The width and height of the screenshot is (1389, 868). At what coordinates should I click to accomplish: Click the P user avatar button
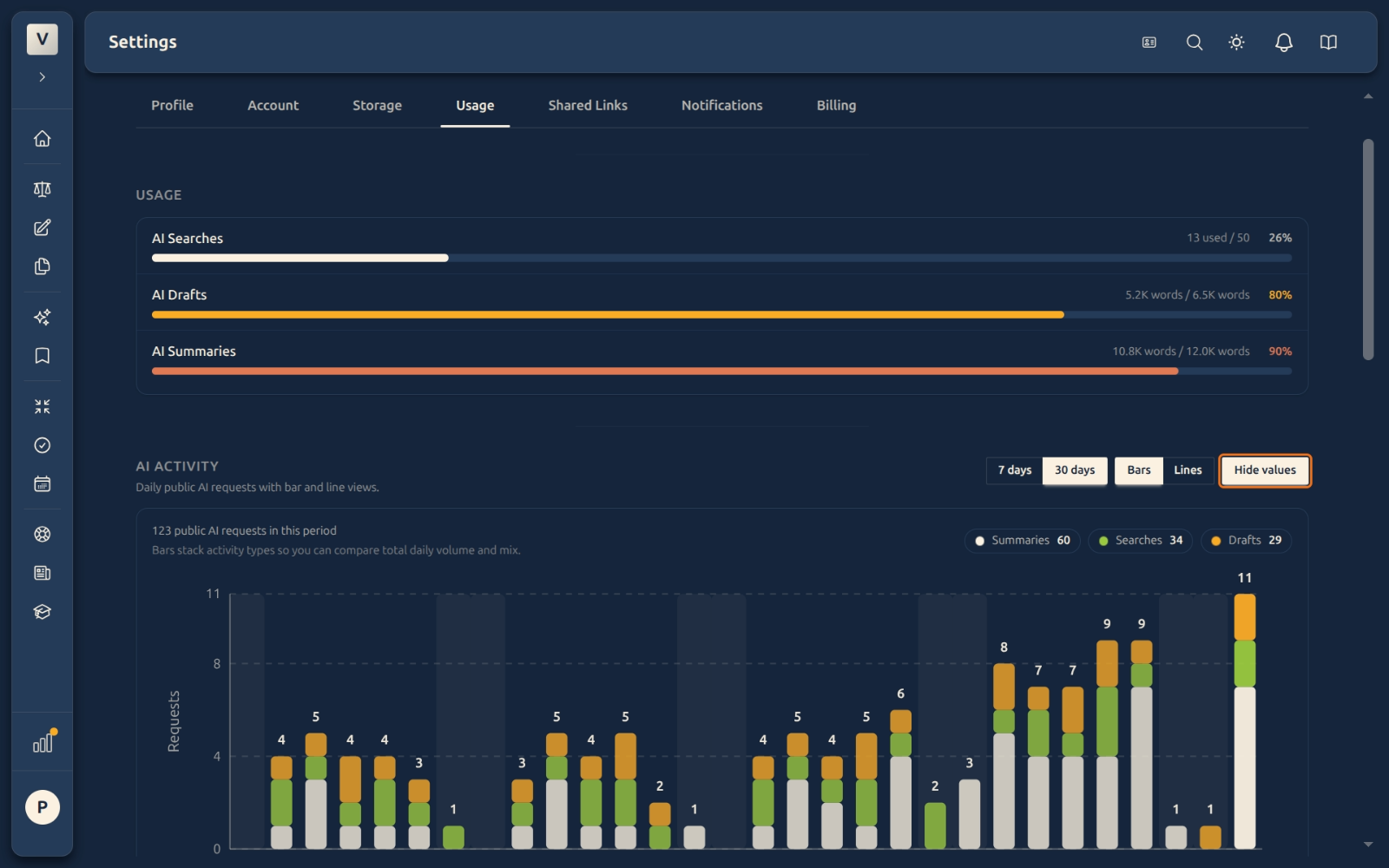pos(42,807)
